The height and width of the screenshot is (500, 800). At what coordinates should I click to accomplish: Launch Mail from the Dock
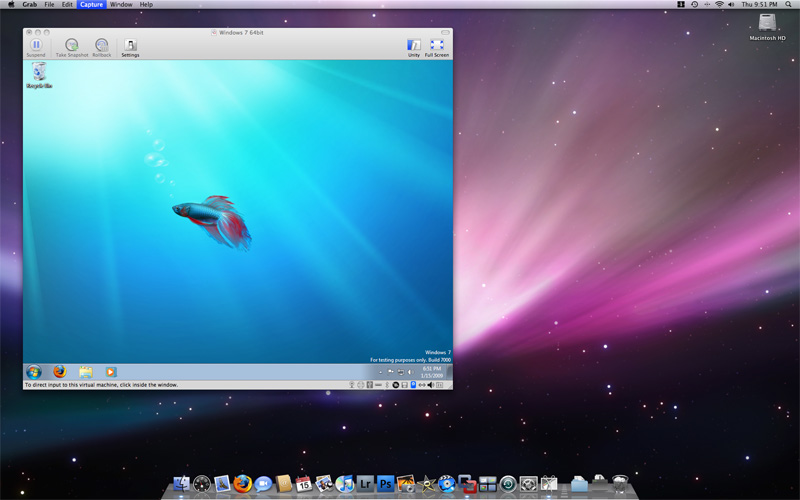pos(222,484)
